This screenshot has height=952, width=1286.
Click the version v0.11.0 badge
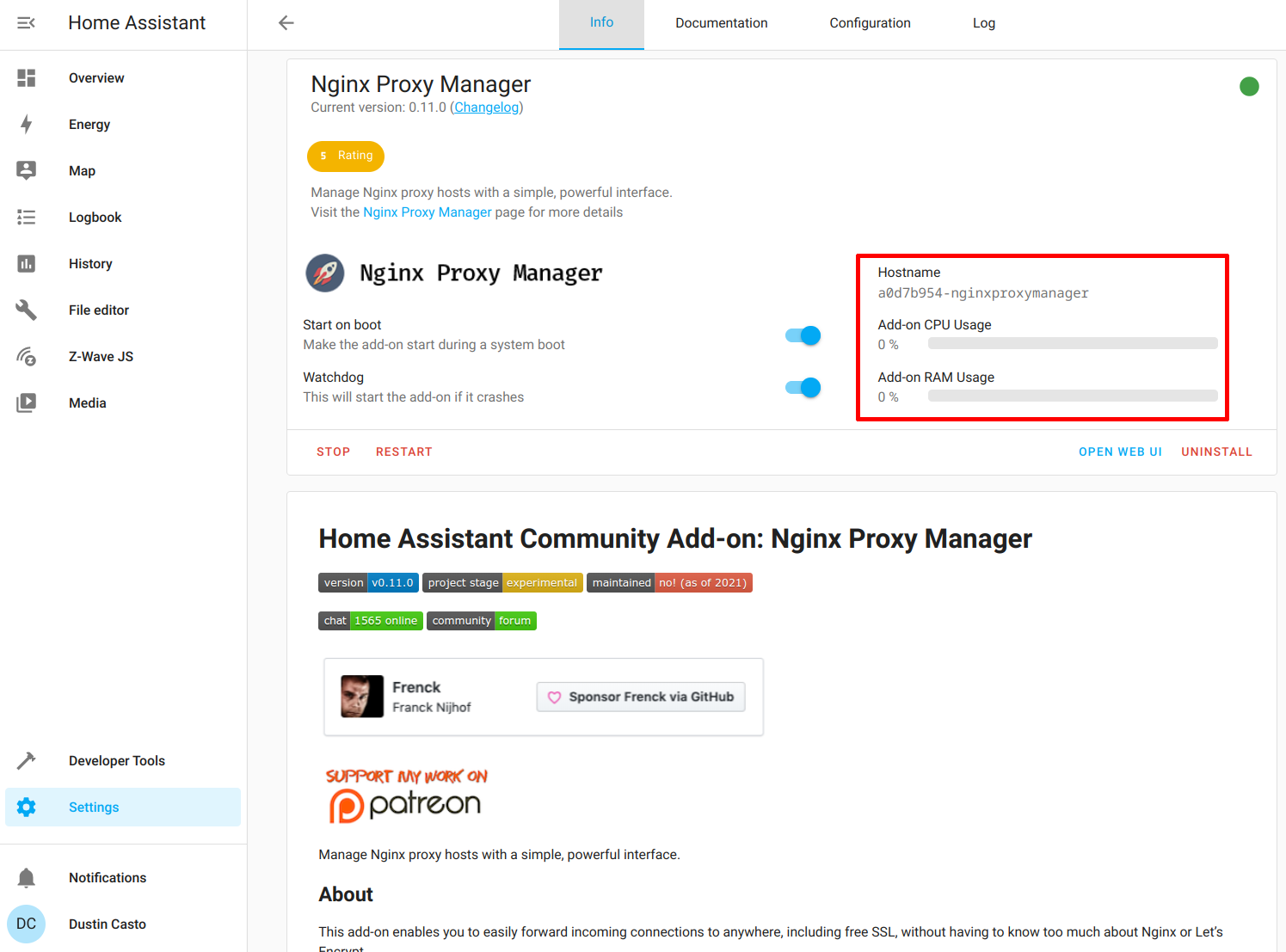(368, 583)
